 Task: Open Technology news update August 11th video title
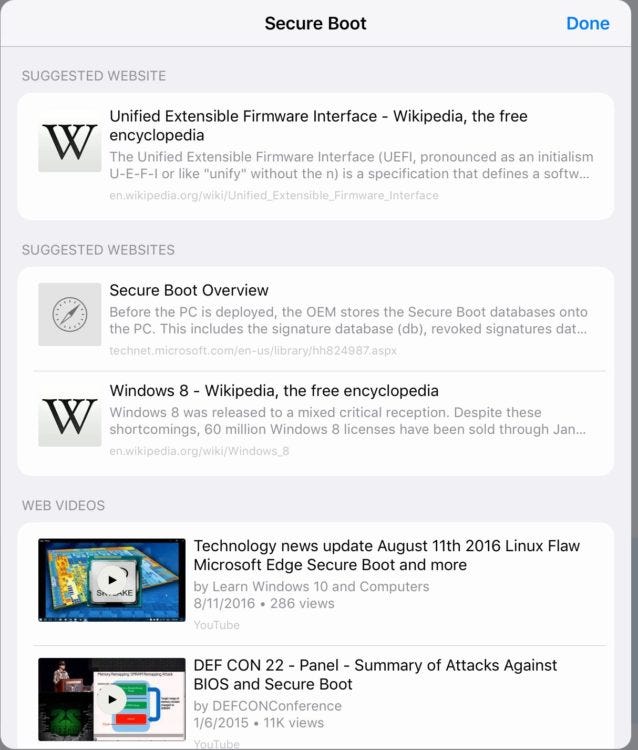(387, 555)
